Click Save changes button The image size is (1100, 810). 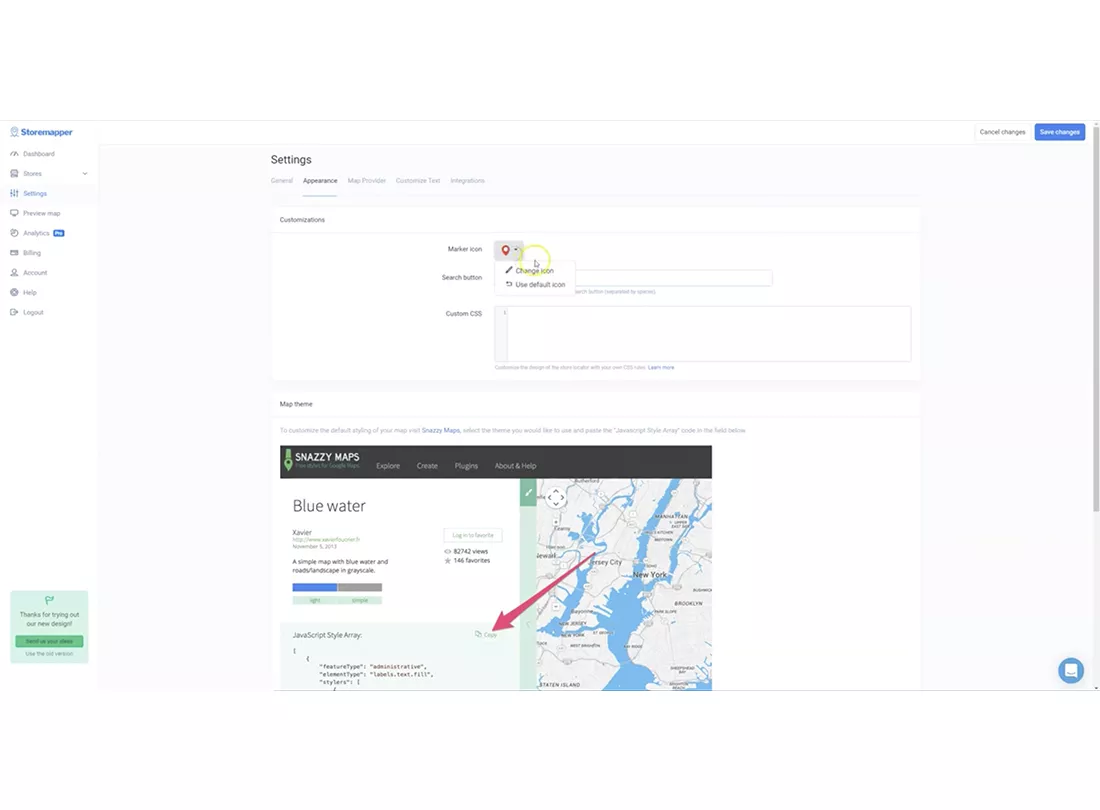pyautogui.click(x=1059, y=132)
